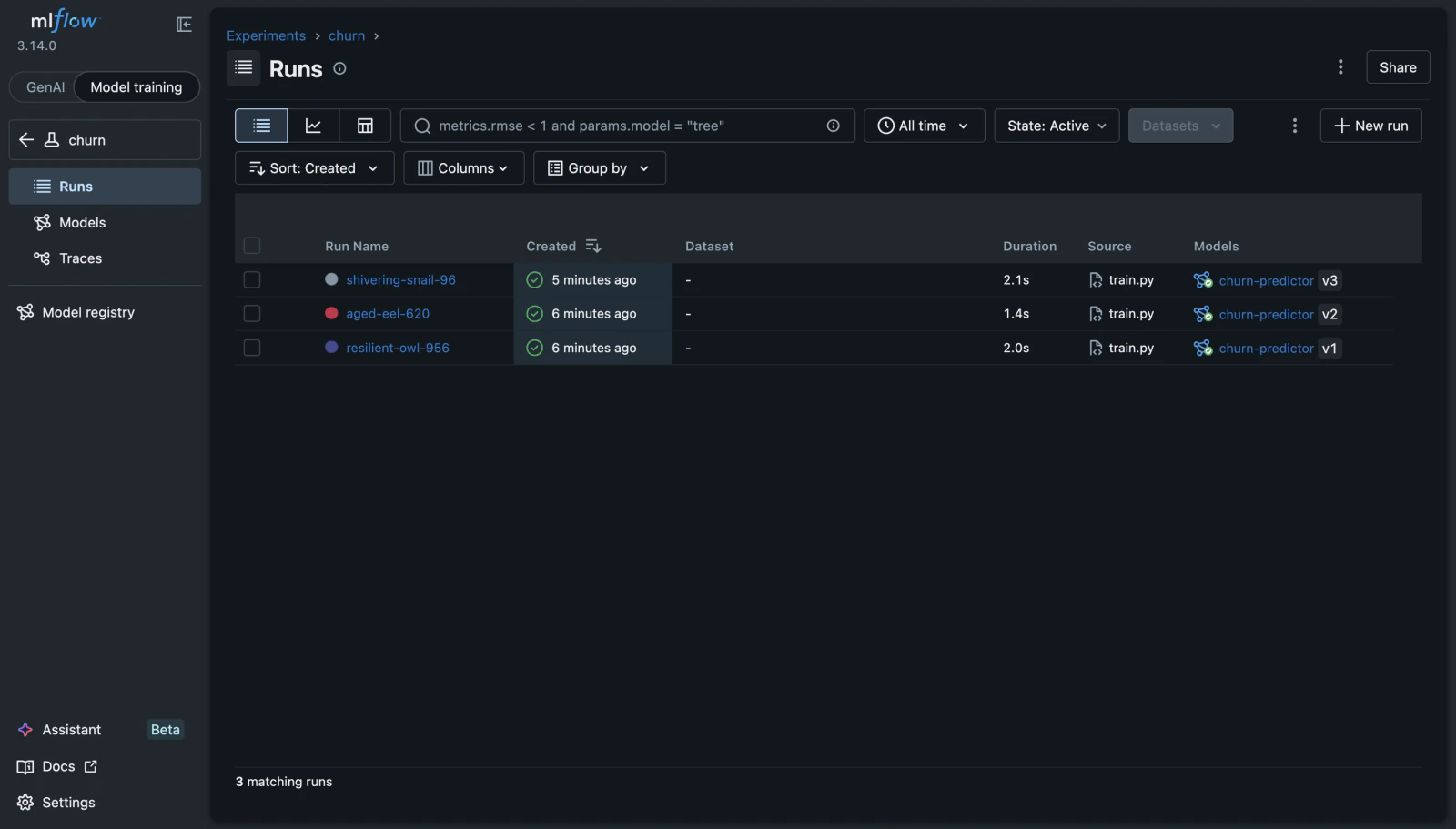Open run shivering-snail-96
Screen dimensions: 1456x829
tap(400, 280)
